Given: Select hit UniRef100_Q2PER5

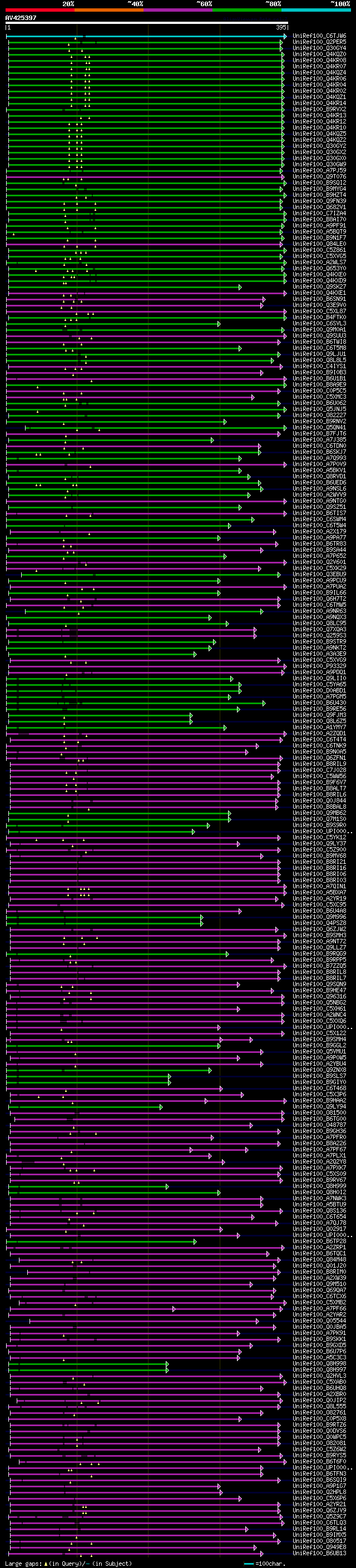Looking at the screenshot, I should pyautogui.click(x=319, y=42).
